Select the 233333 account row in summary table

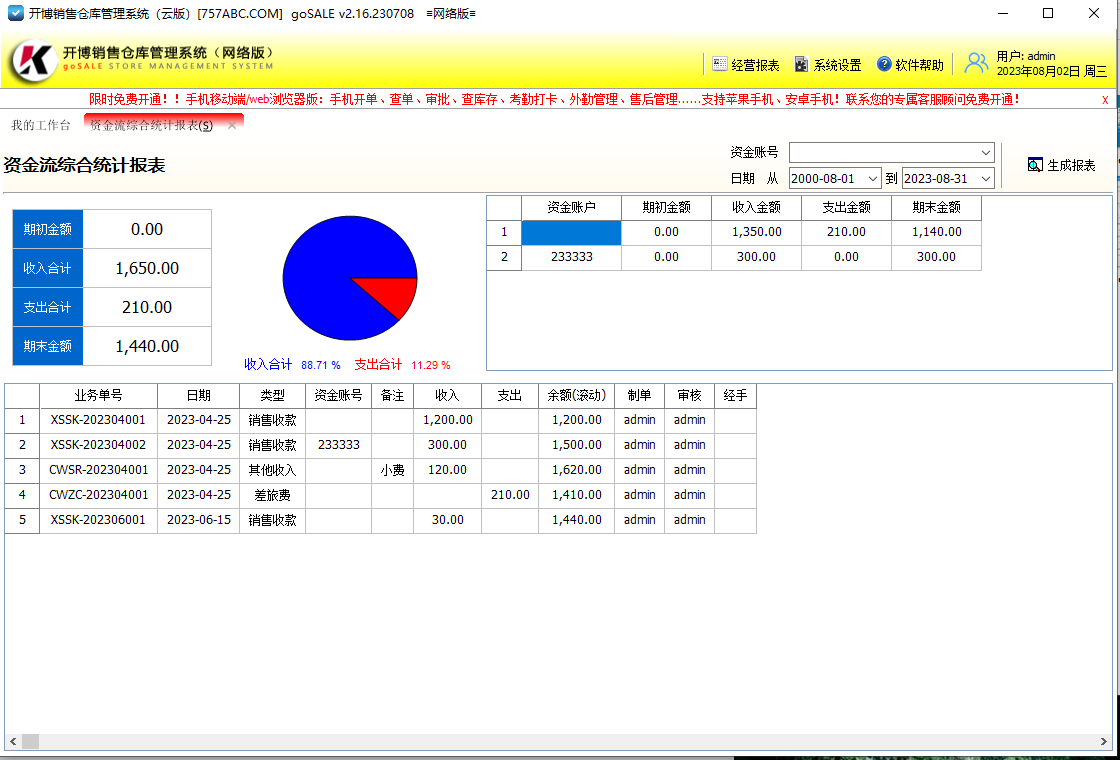(x=571, y=257)
